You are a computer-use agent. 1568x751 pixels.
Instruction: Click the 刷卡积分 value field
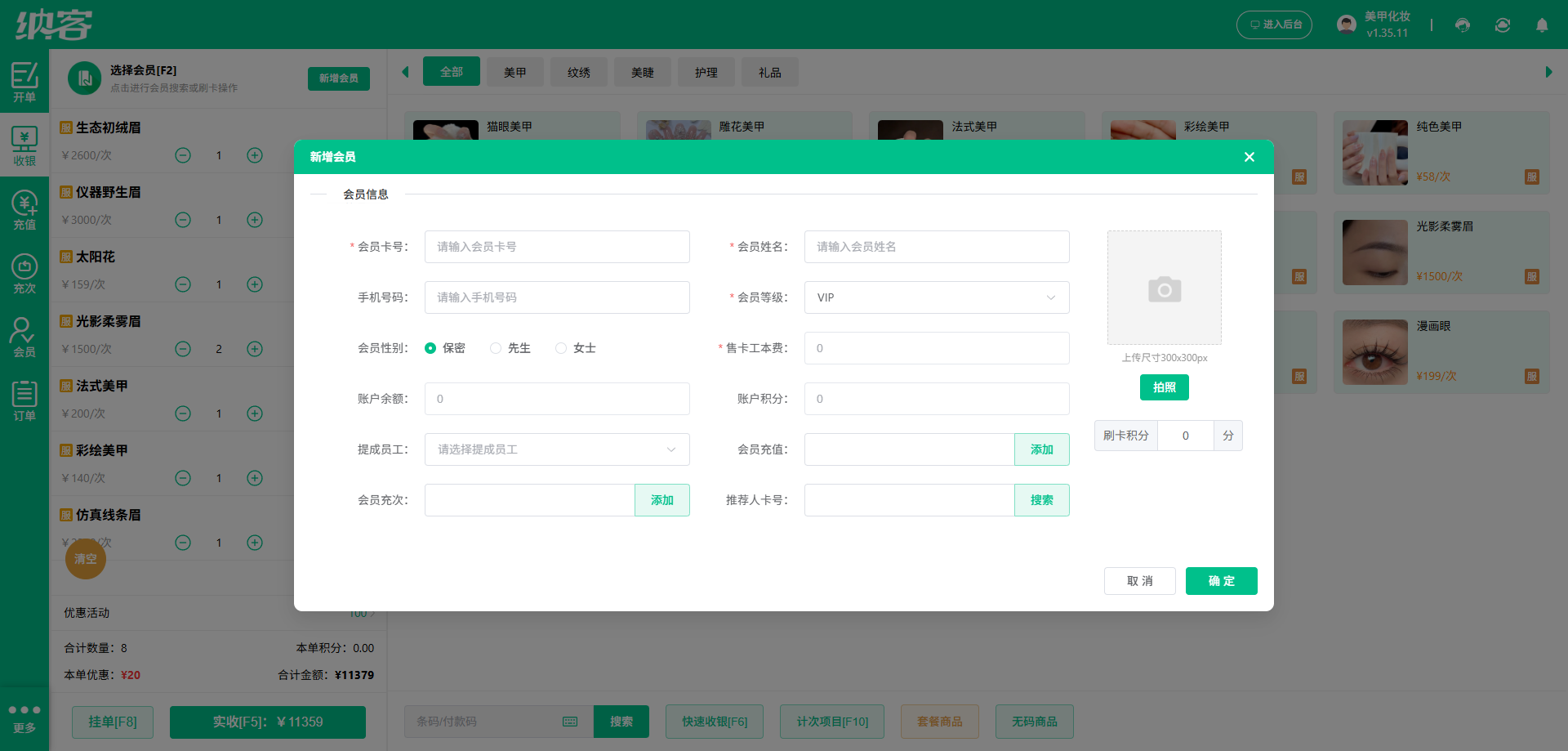(x=1186, y=436)
